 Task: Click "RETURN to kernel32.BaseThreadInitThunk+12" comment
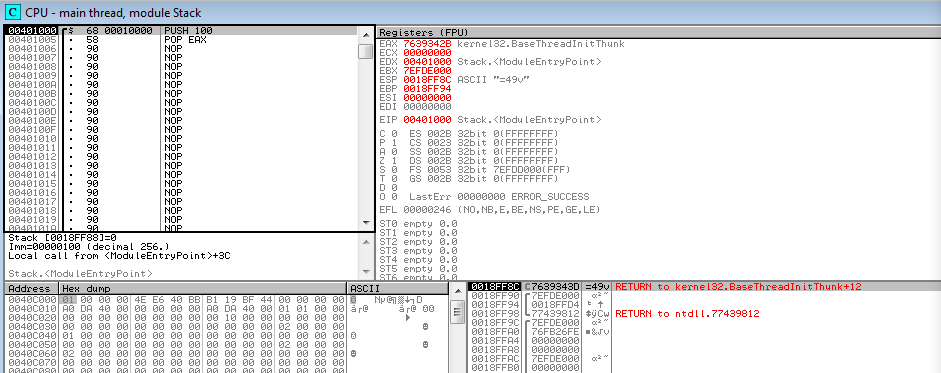pos(739,286)
